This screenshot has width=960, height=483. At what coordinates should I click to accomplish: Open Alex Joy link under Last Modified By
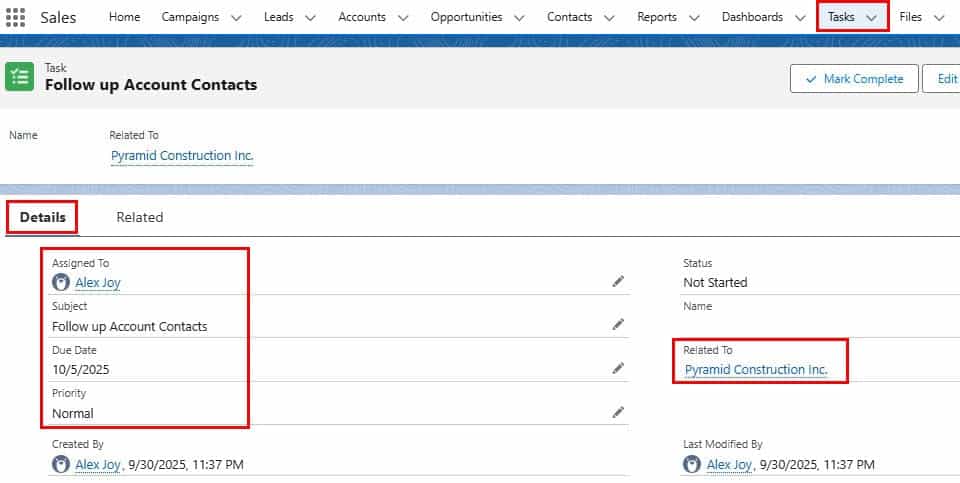click(729, 465)
